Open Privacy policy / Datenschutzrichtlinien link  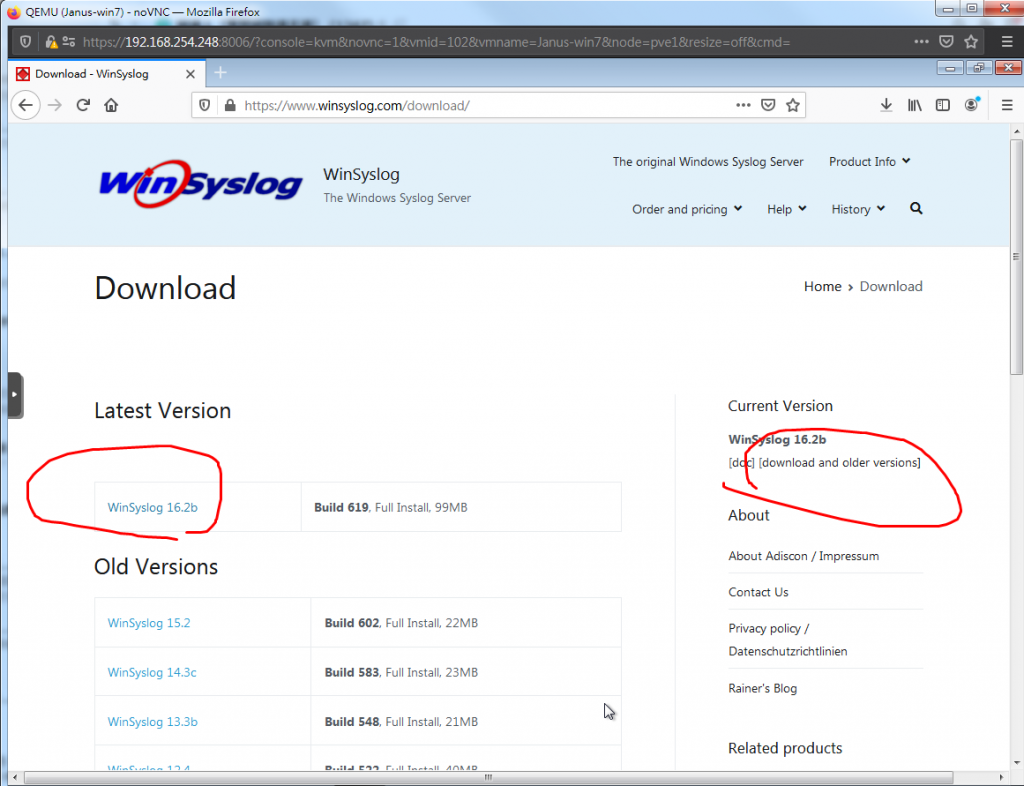click(788, 640)
